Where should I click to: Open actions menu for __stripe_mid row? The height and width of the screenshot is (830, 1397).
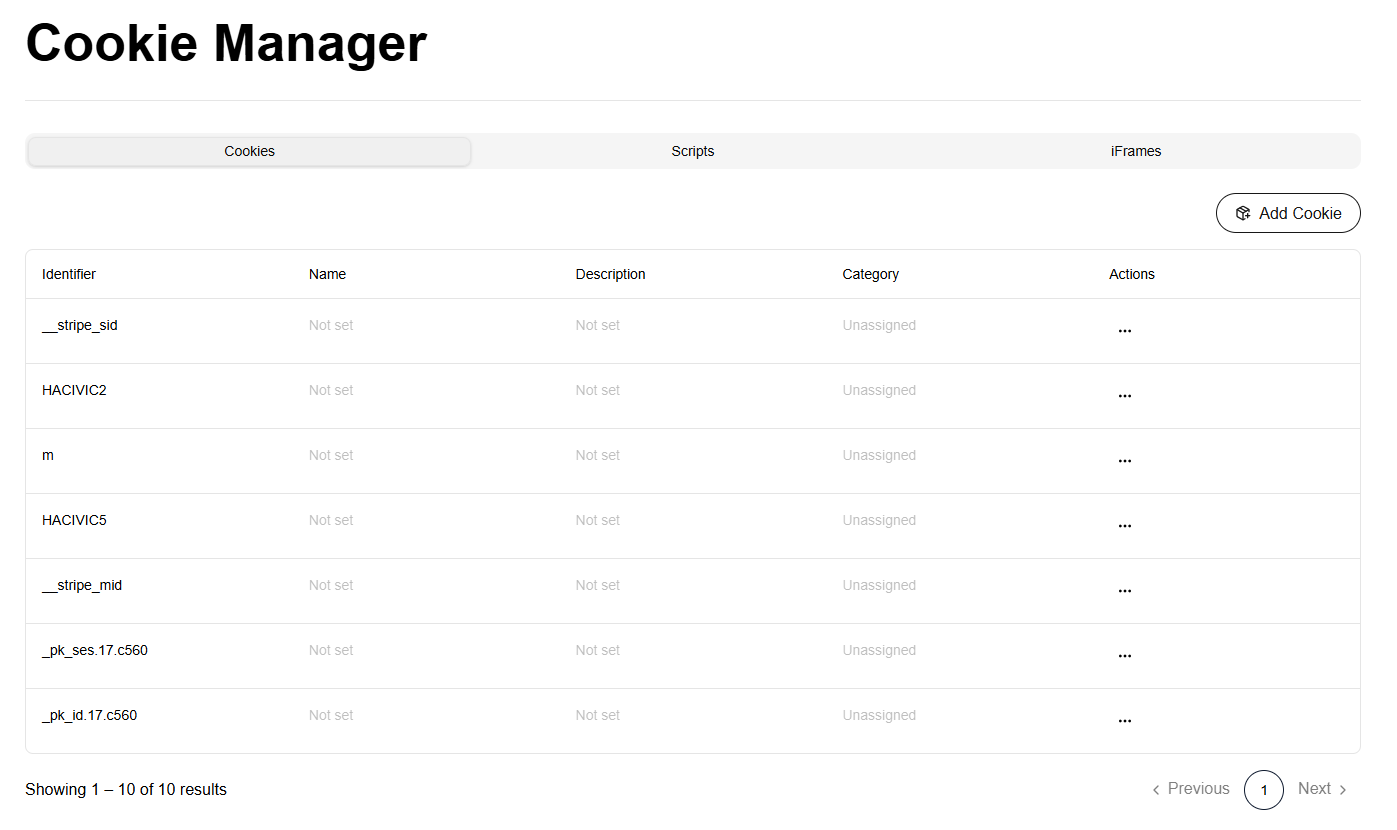[1124, 591]
